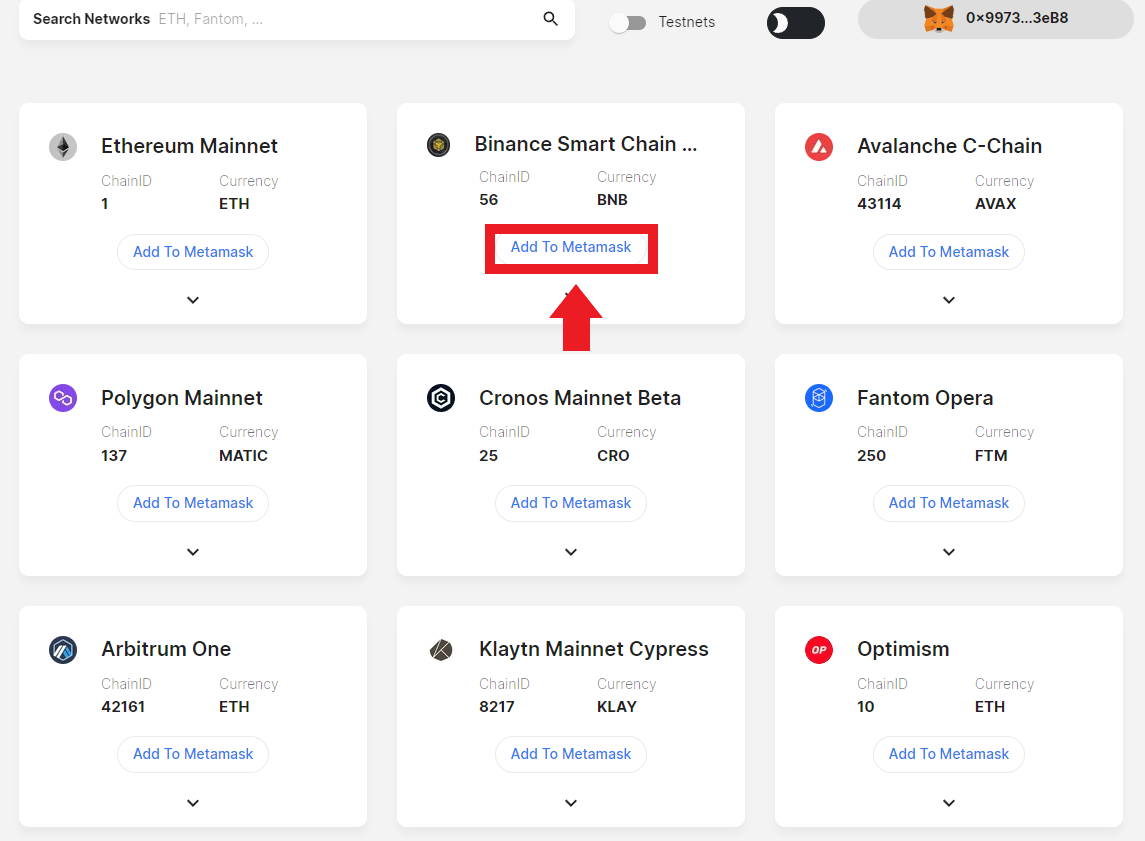Click the Klaytn Mainnet Cypress logo icon
1145x841 pixels.
[441, 650]
